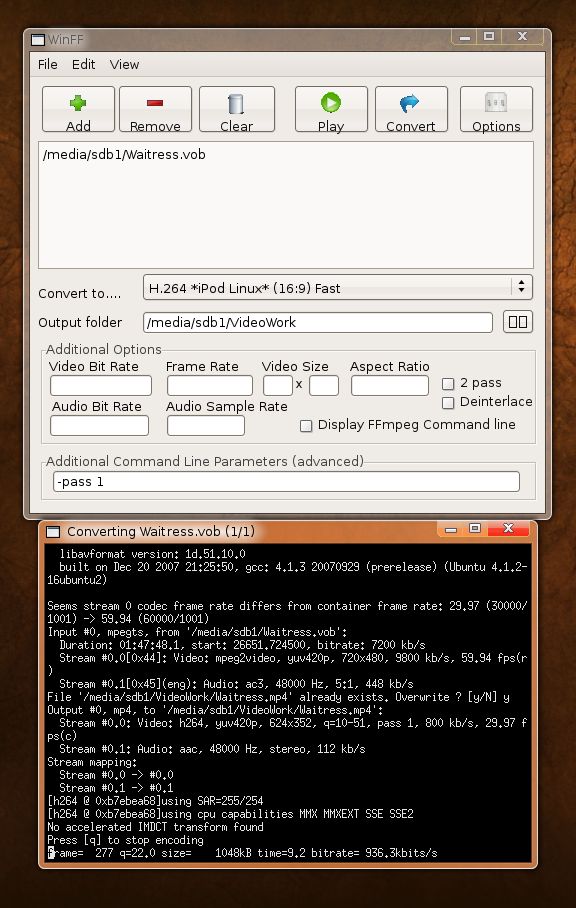Minimize the Converting Waitress.vob window
This screenshot has width=576, height=908.
point(451,529)
